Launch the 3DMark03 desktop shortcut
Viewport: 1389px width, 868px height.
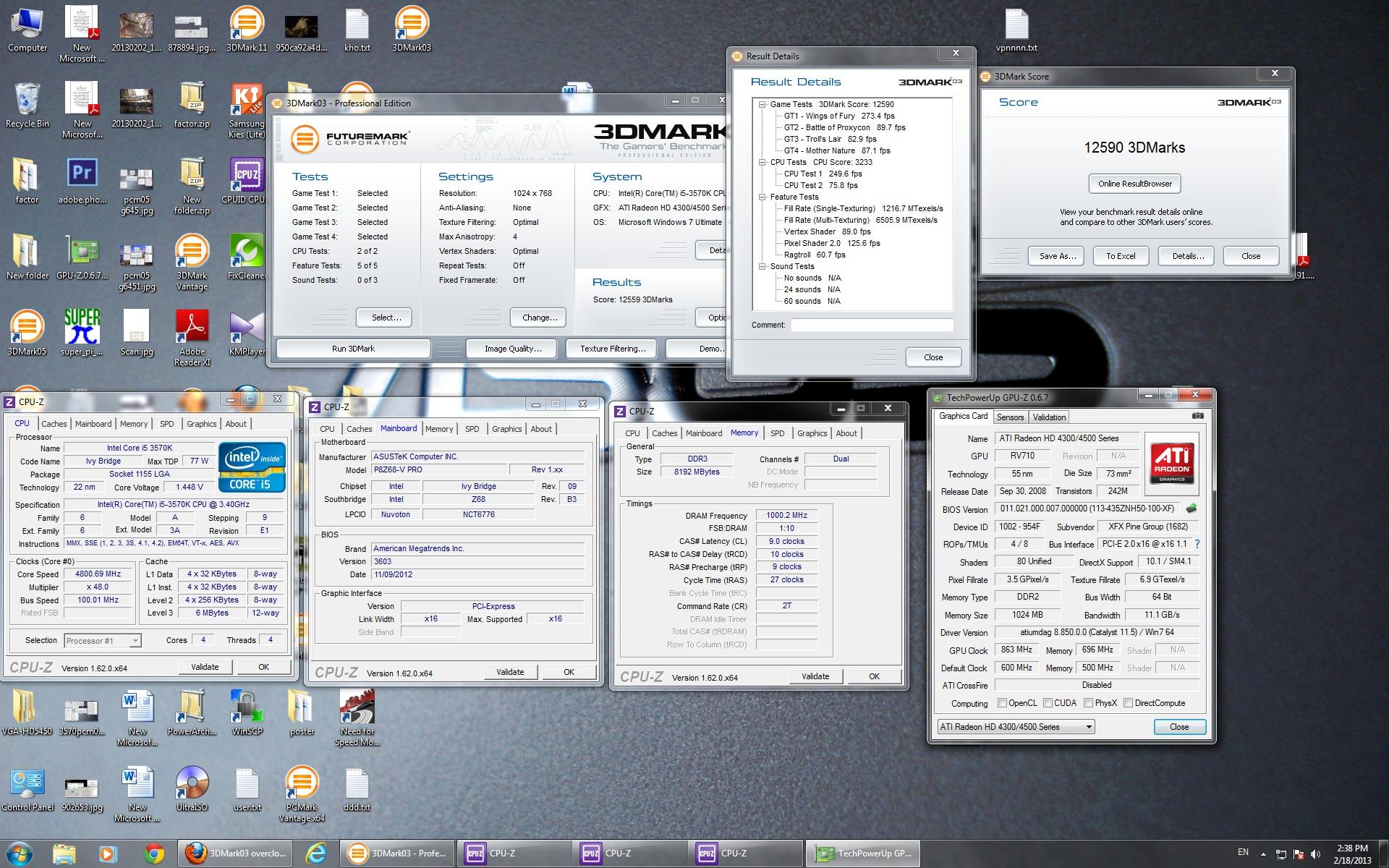(x=412, y=29)
